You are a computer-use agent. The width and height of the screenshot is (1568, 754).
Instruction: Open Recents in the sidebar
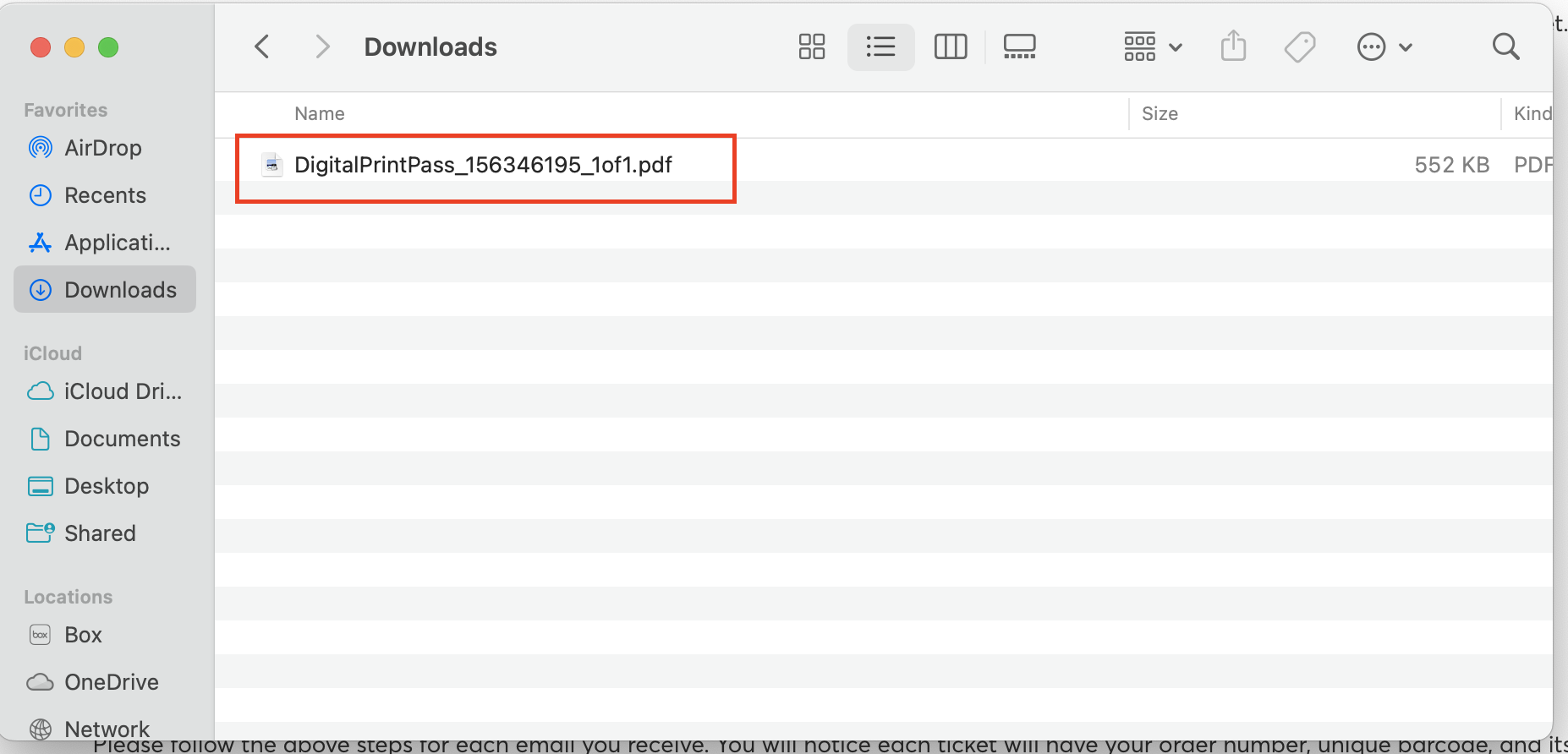tap(105, 195)
